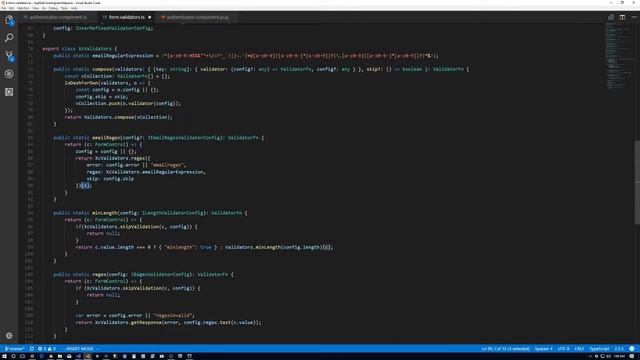Viewport: 640px width, 360px height.
Task: Select language mode TypeScript in status bar
Action: coord(599,349)
